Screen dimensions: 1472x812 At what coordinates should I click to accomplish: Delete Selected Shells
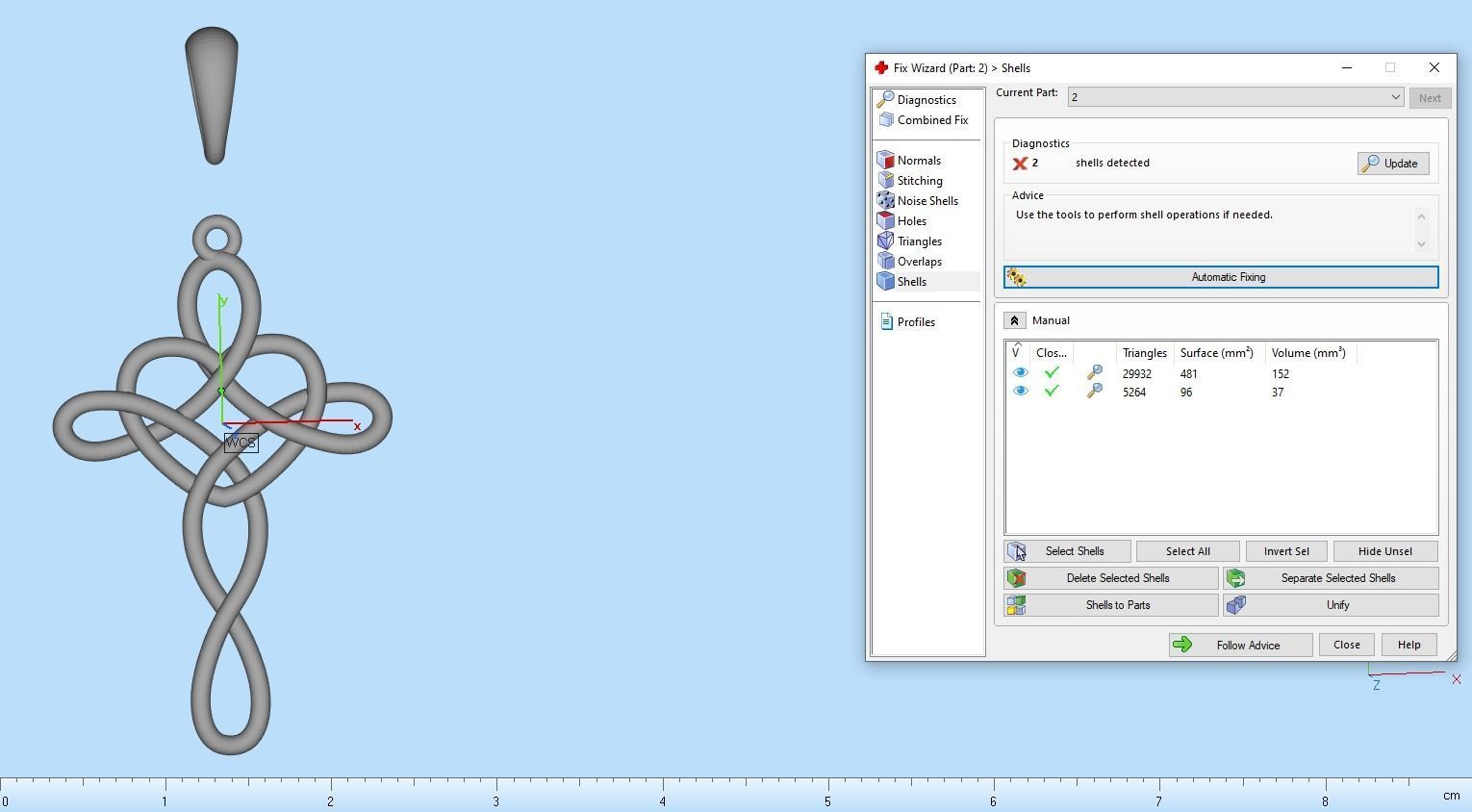(1111, 578)
